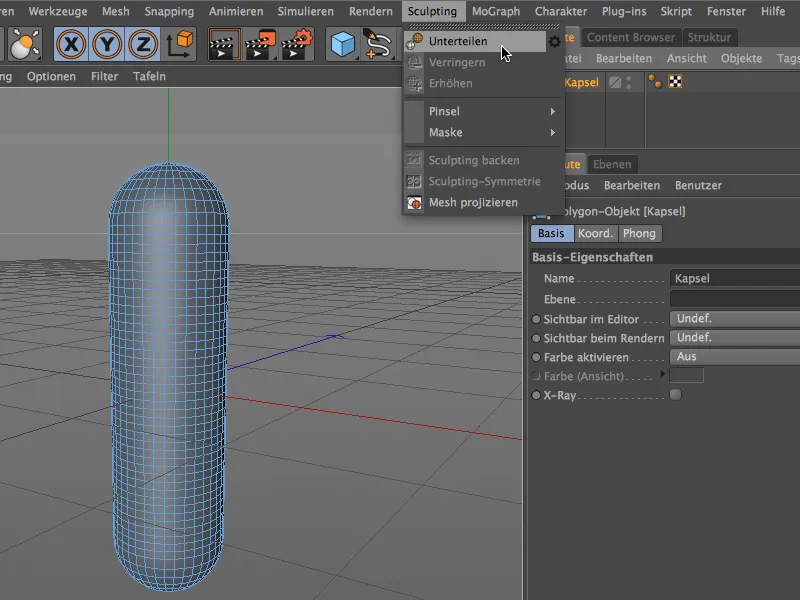Open the Werkzeuge menu

pos(58,11)
